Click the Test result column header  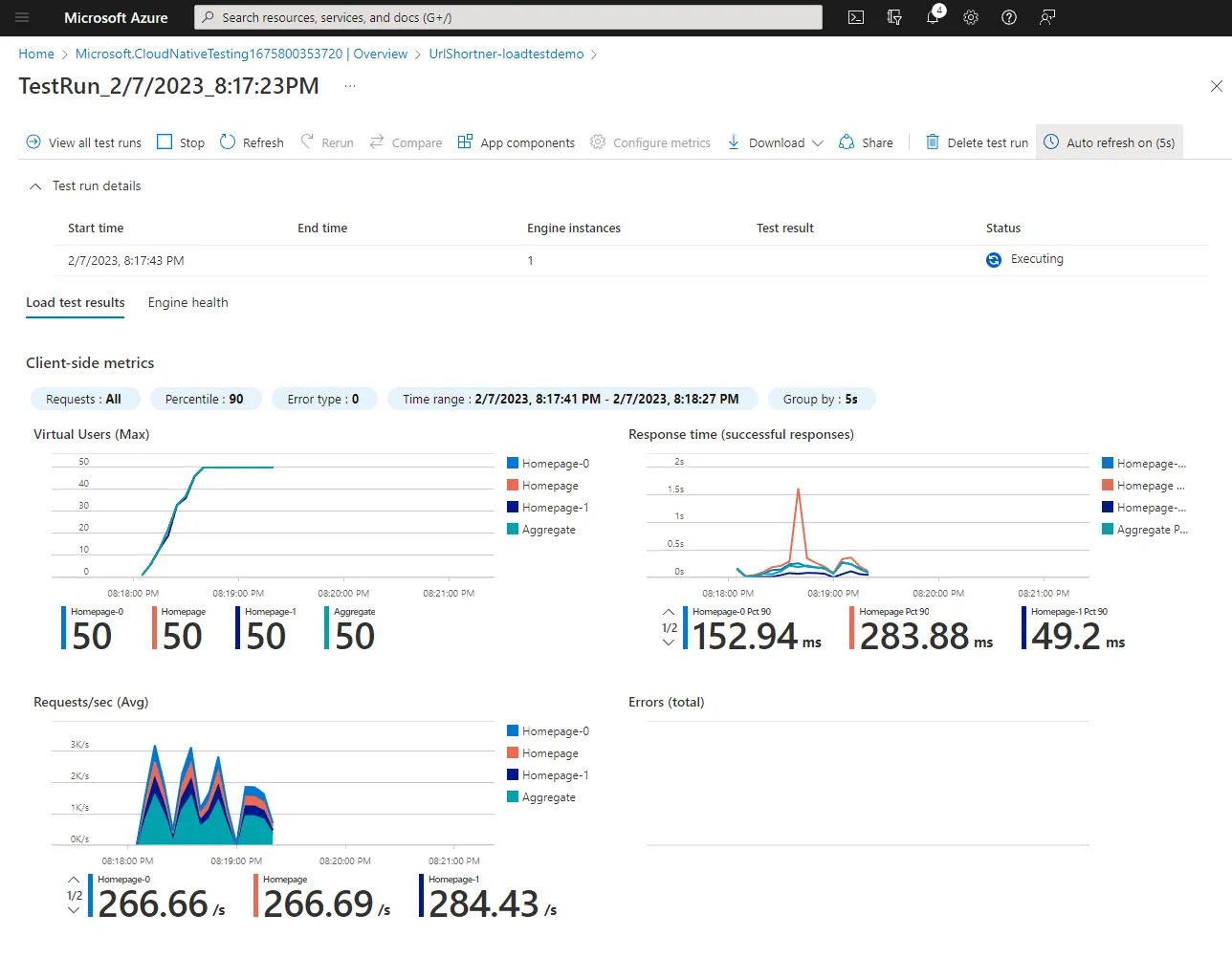[x=785, y=228]
